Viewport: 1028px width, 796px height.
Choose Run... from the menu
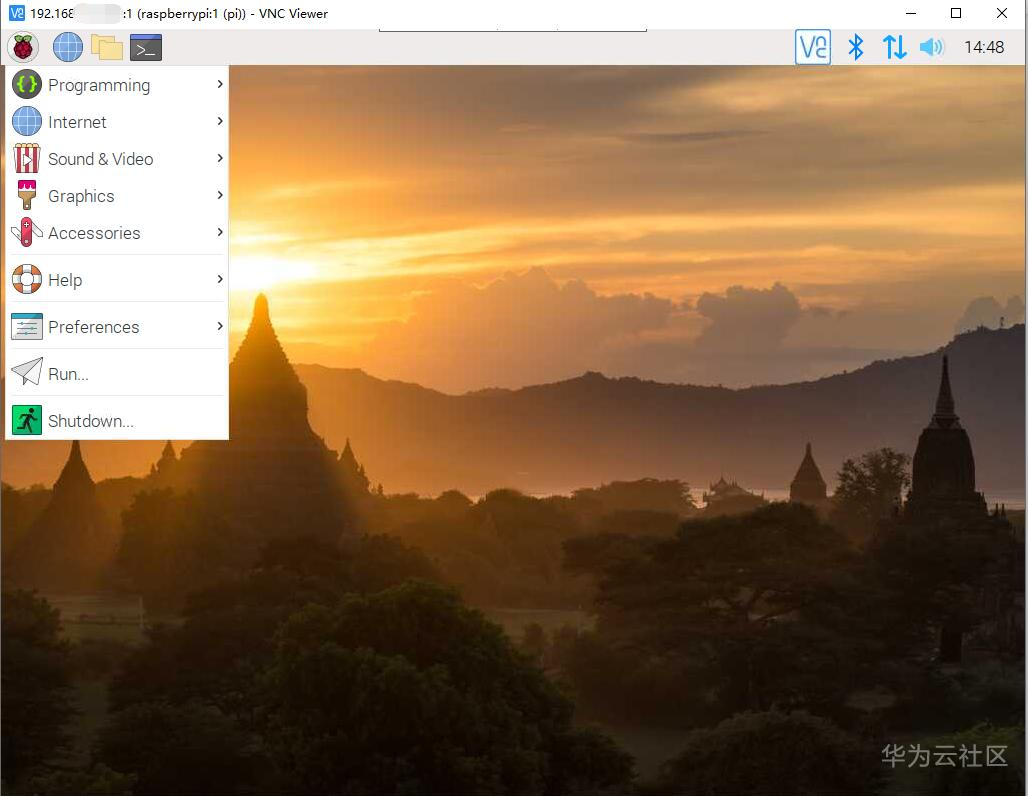tap(117, 373)
